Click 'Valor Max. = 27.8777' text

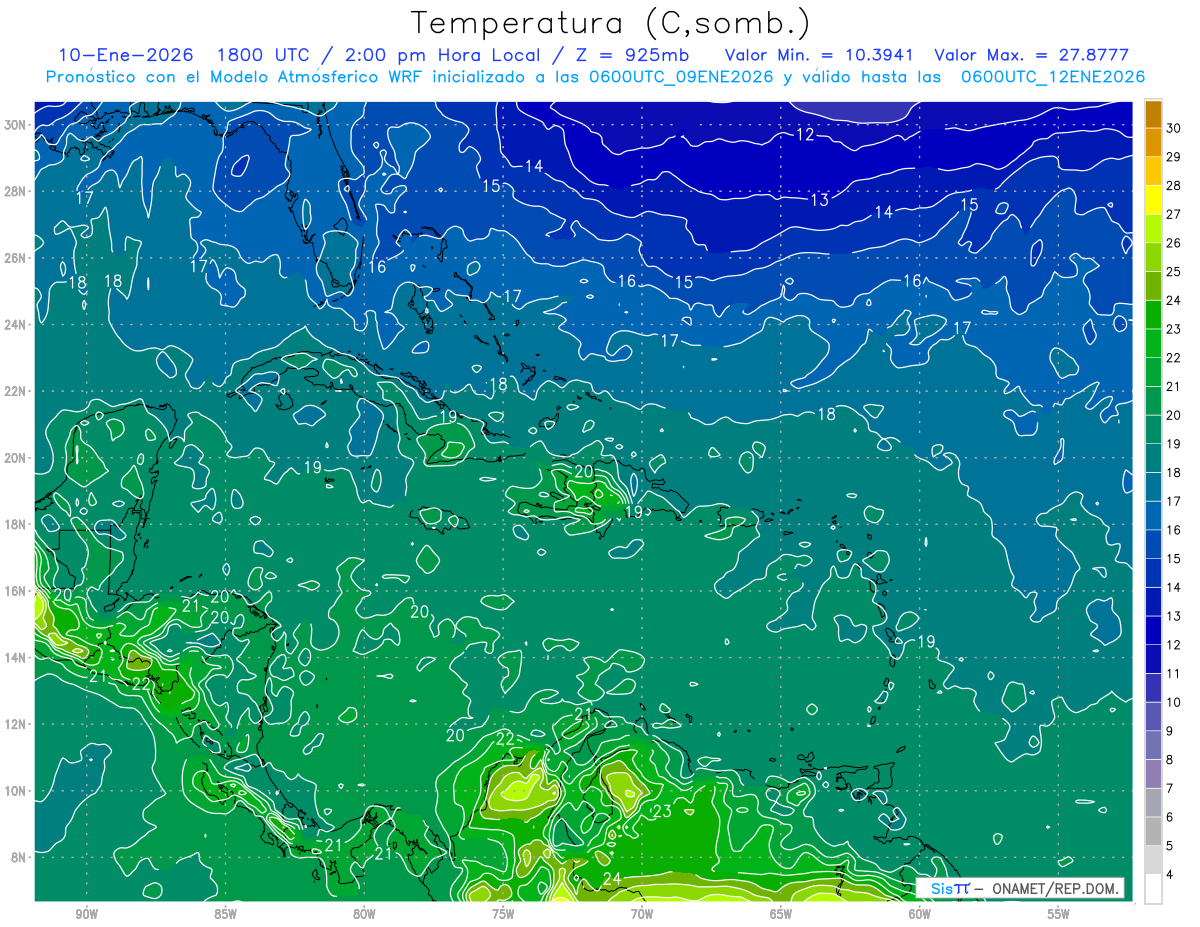point(1031,55)
